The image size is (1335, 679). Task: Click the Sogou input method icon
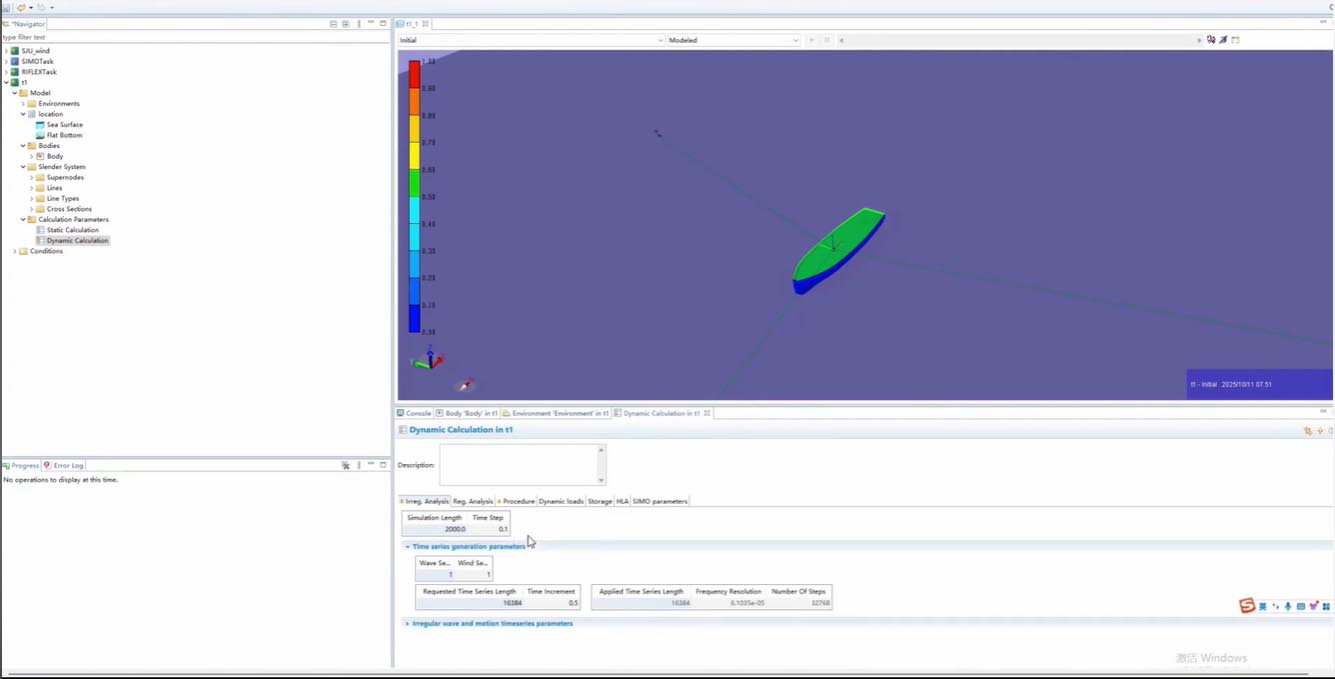coord(1247,606)
